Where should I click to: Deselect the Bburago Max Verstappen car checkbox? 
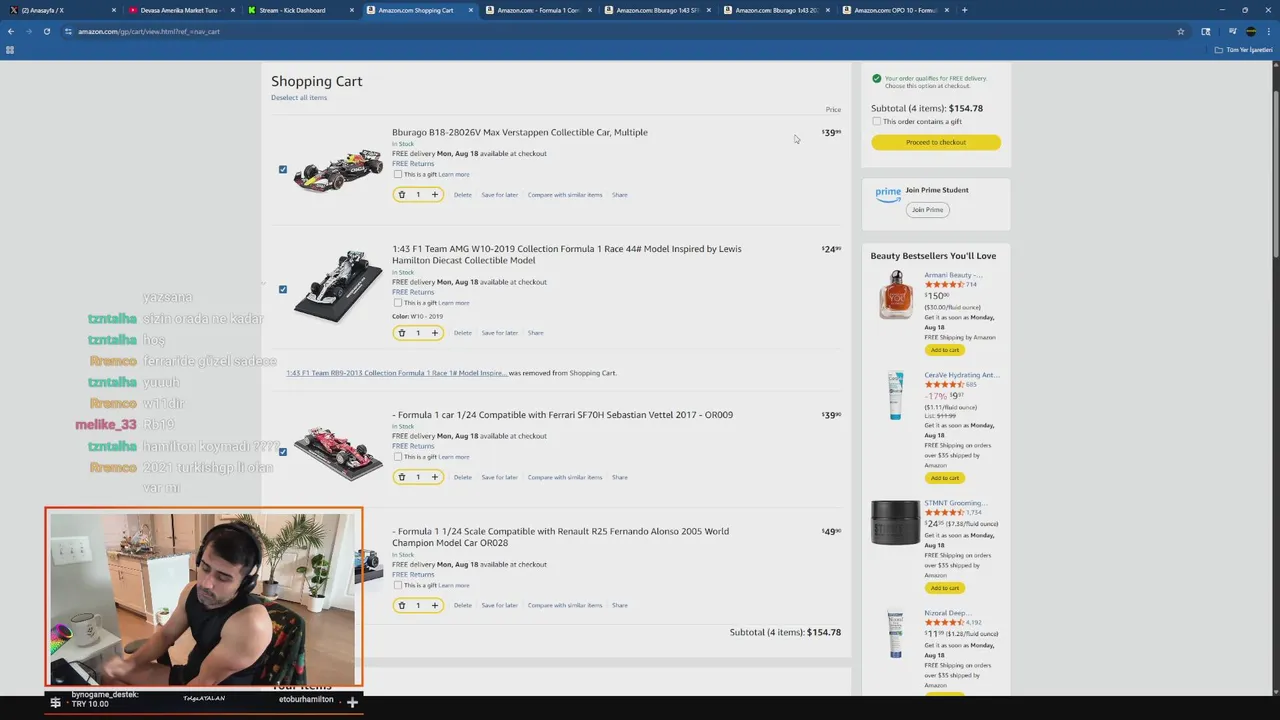click(283, 169)
